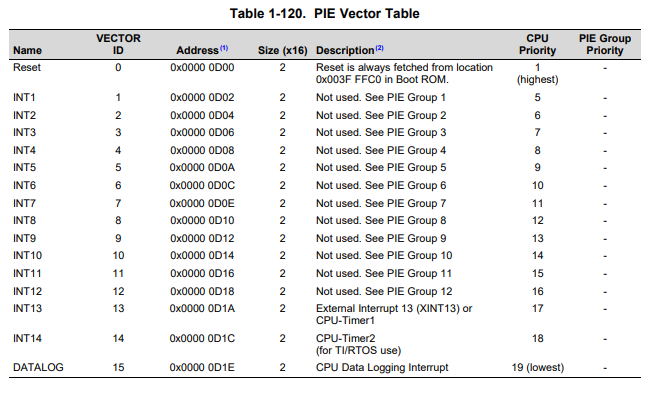Screen dimensions: 648x393
Task: Select the INT12 row name
Action: pyautogui.click(x=27, y=291)
